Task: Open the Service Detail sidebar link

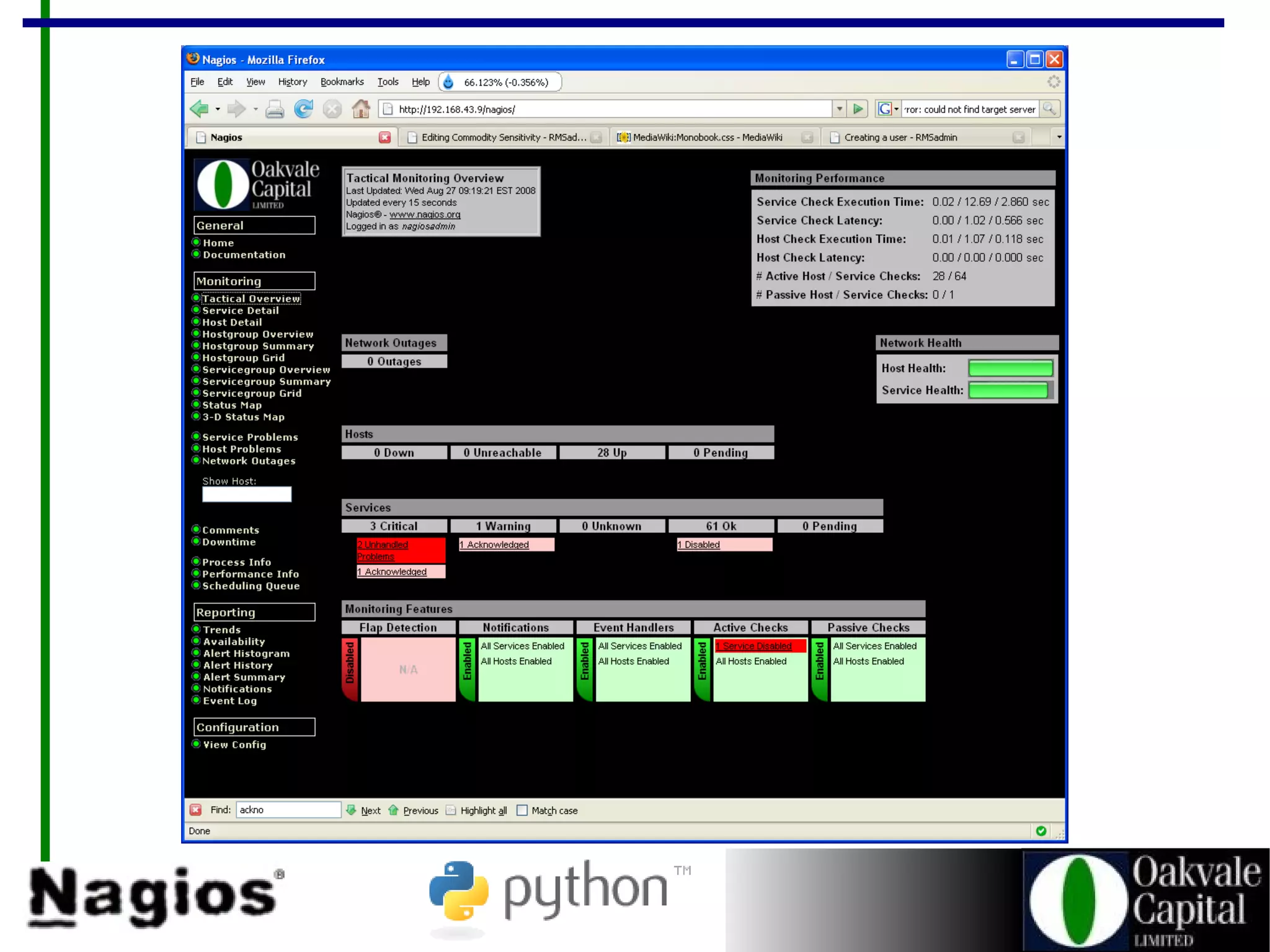Action: click(x=240, y=311)
